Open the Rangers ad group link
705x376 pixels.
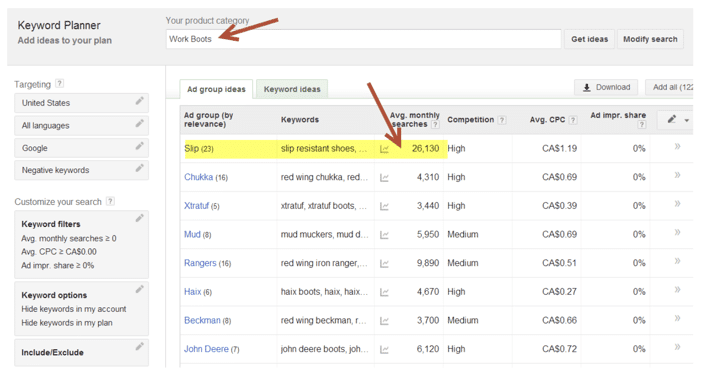200,263
